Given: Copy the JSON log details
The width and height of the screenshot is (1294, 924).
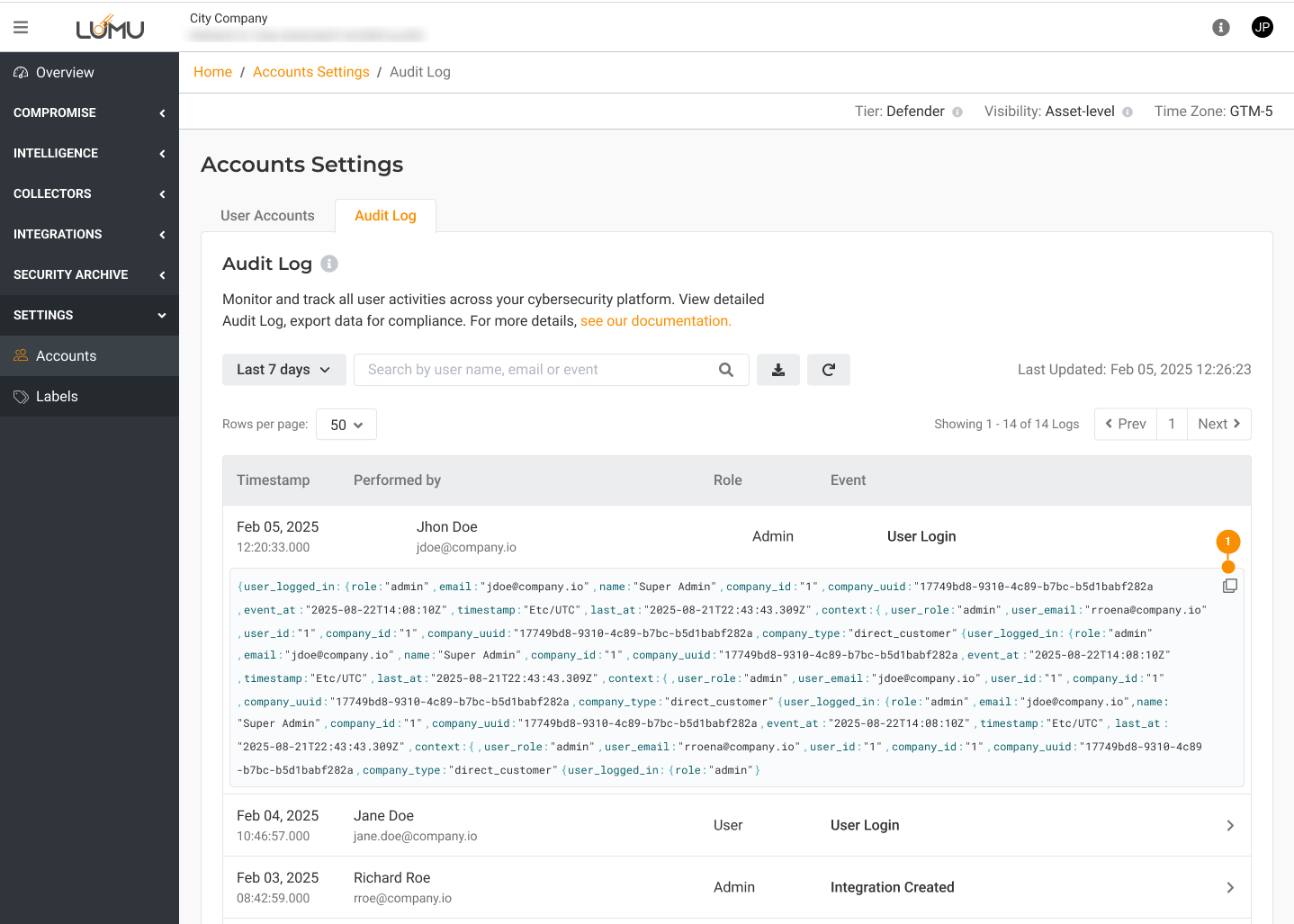Looking at the screenshot, I should [1230, 586].
